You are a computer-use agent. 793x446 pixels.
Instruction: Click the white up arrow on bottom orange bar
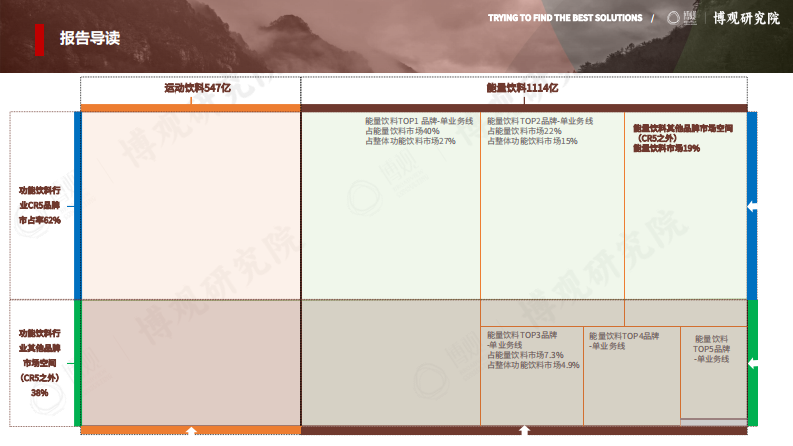191,431
